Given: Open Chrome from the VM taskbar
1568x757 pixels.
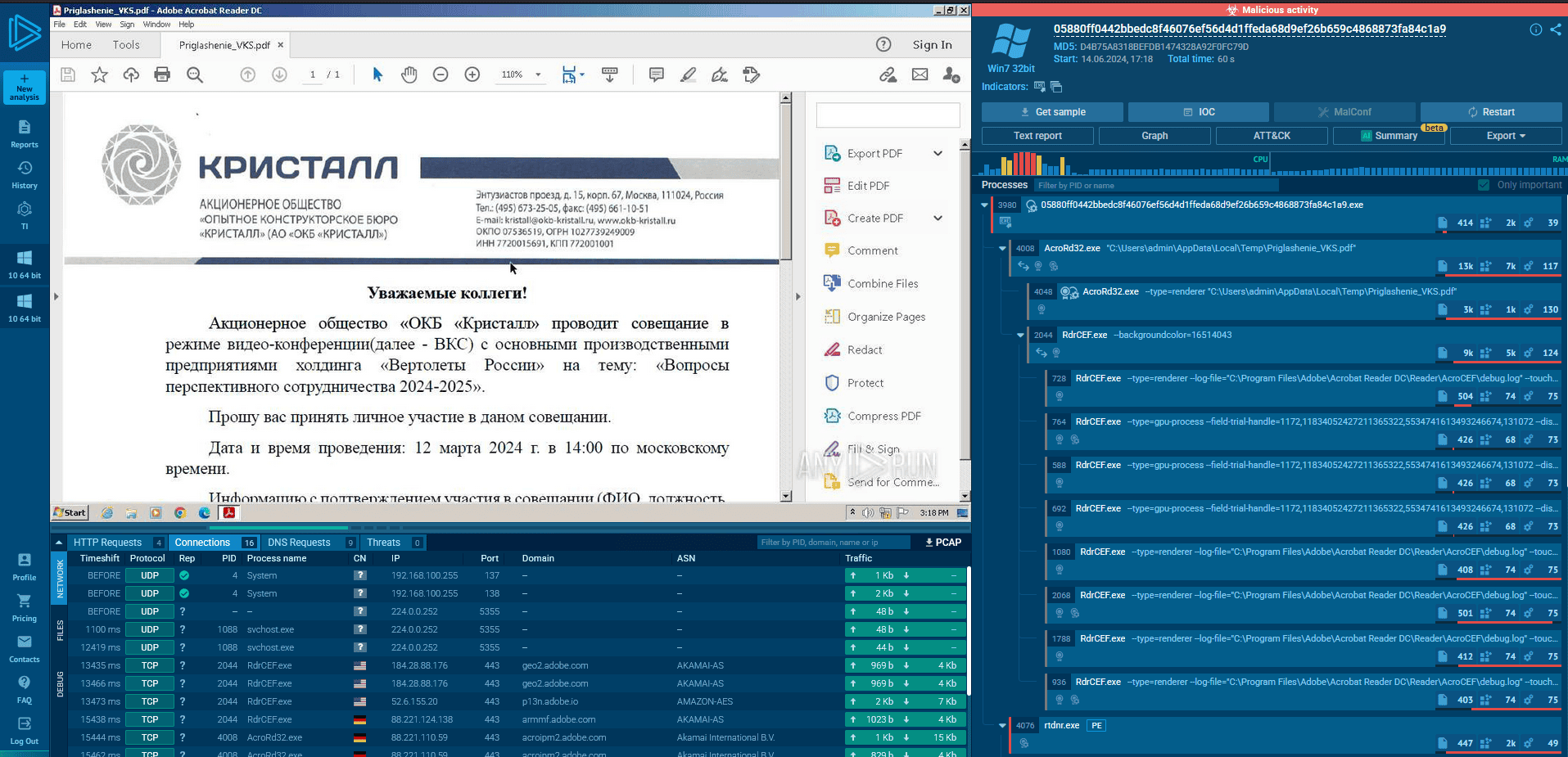Looking at the screenshot, I should point(180,513).
